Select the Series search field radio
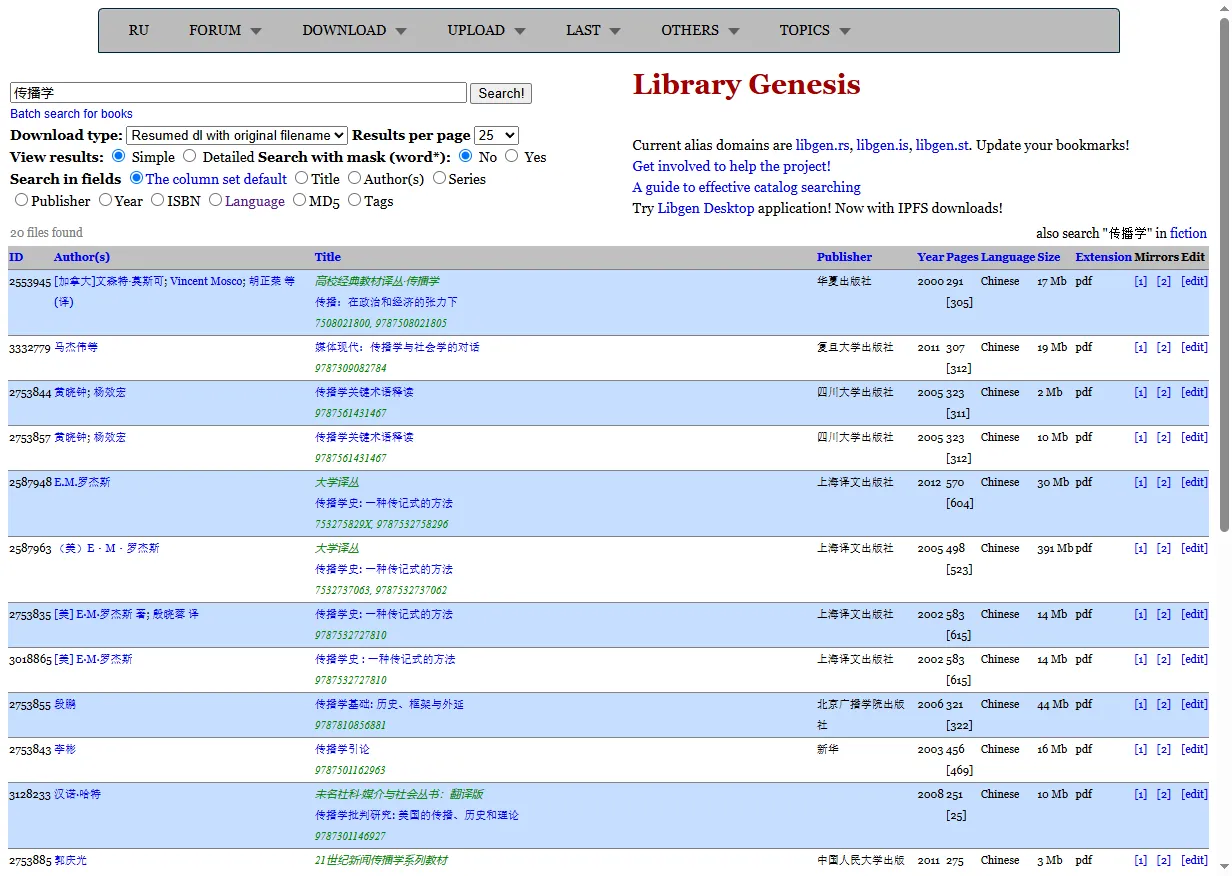Image resolution: width=1232 pixels, height=876 pixels. (x=439, y=178)
